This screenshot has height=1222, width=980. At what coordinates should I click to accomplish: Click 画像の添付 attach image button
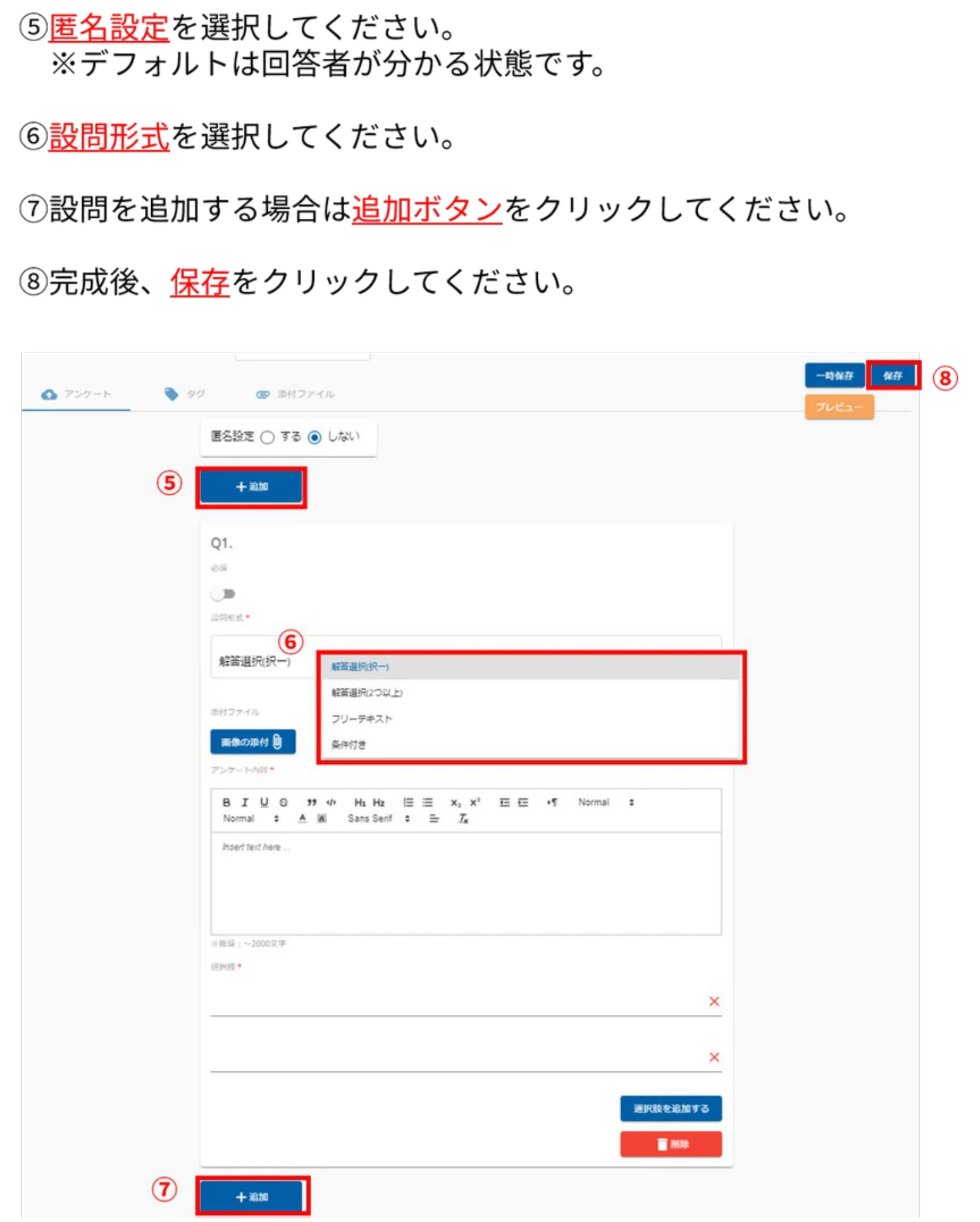[252, 742]
